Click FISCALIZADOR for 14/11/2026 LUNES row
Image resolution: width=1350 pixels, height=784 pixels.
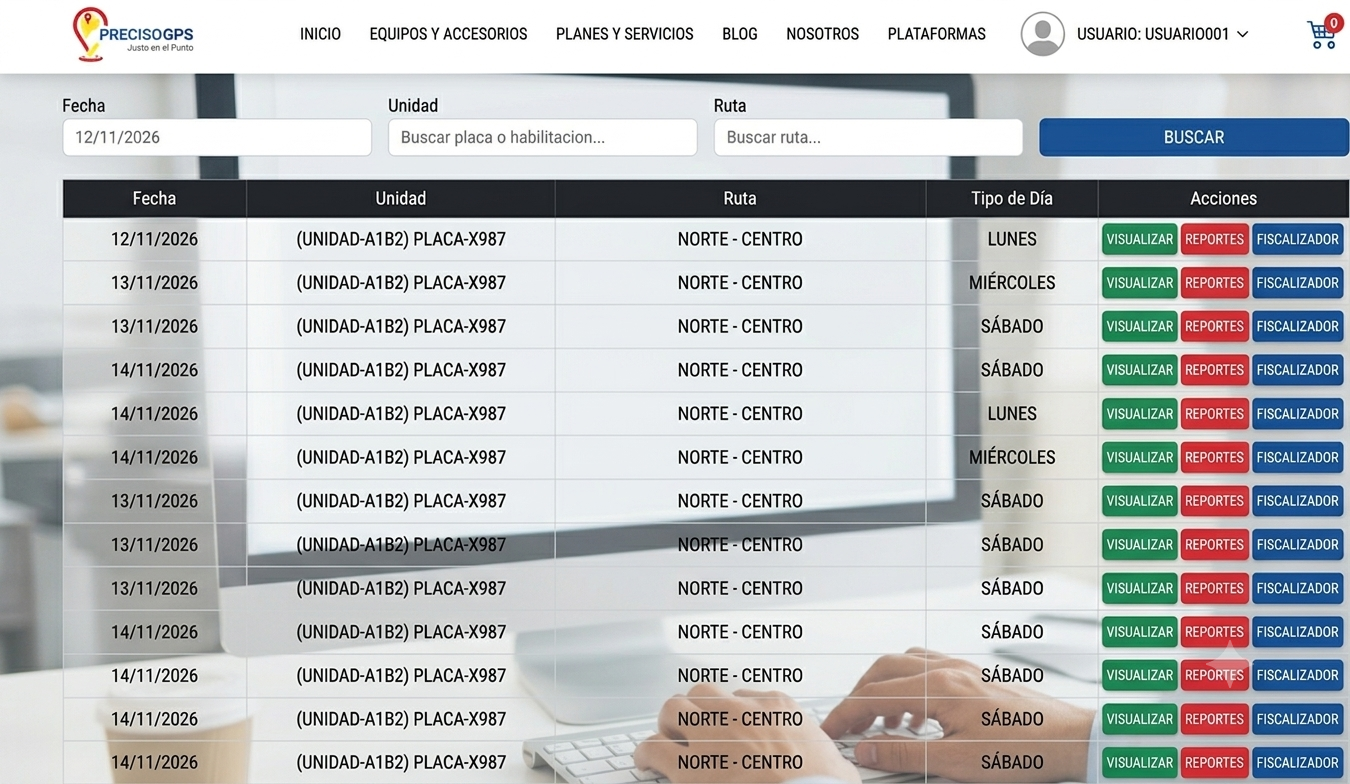(1297, 414)
